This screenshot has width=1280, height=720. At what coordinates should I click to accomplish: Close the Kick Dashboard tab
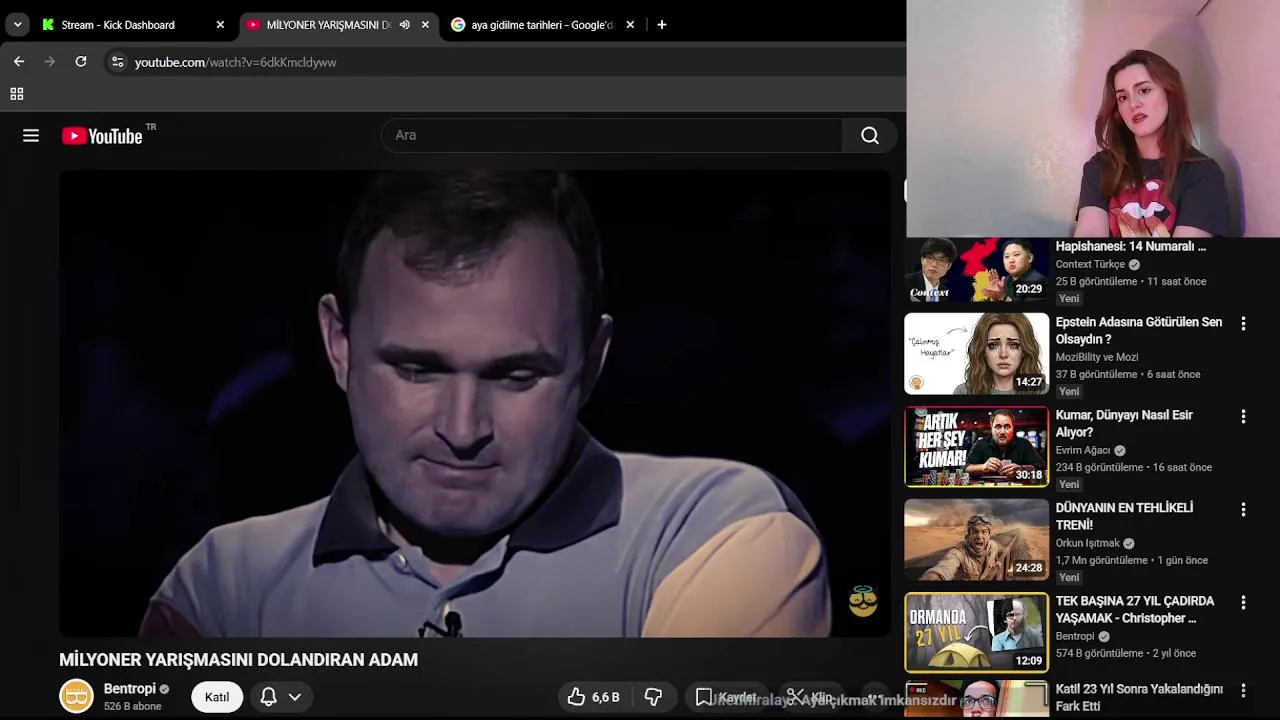tap(220, 25)
